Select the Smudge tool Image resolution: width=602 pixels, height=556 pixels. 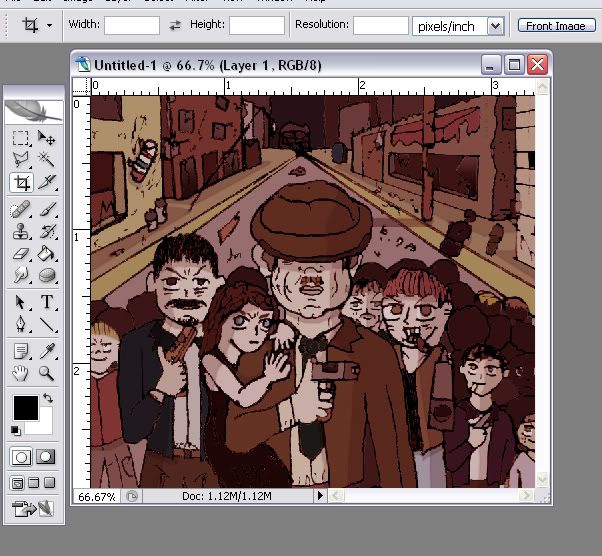click(x=20, y=275)
